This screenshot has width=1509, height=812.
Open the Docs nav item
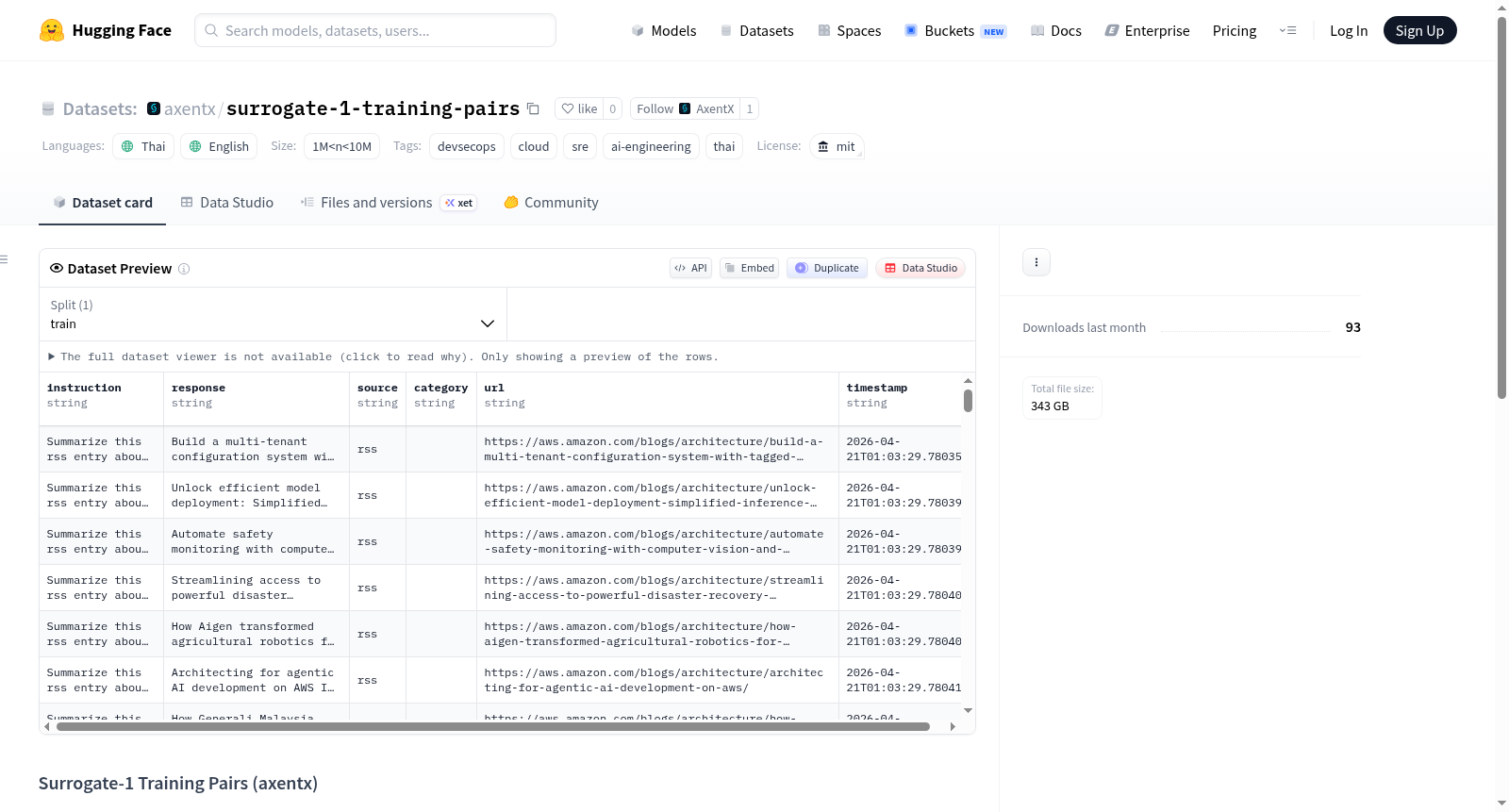pyautogui.click(x=1056, y=30)
